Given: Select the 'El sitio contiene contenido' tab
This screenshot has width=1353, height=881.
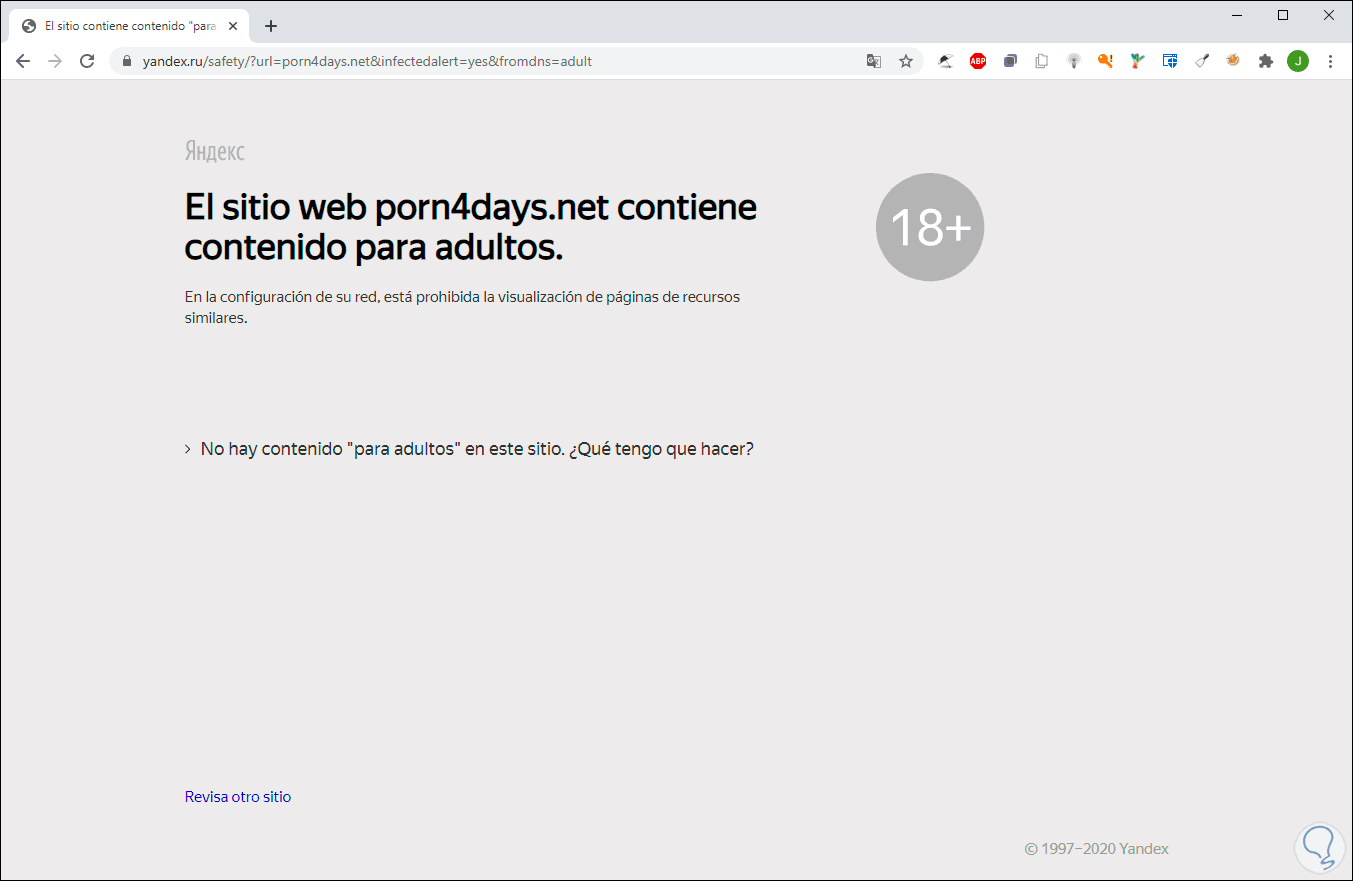Looking at the screenshot, I should [x=130, y=26].
